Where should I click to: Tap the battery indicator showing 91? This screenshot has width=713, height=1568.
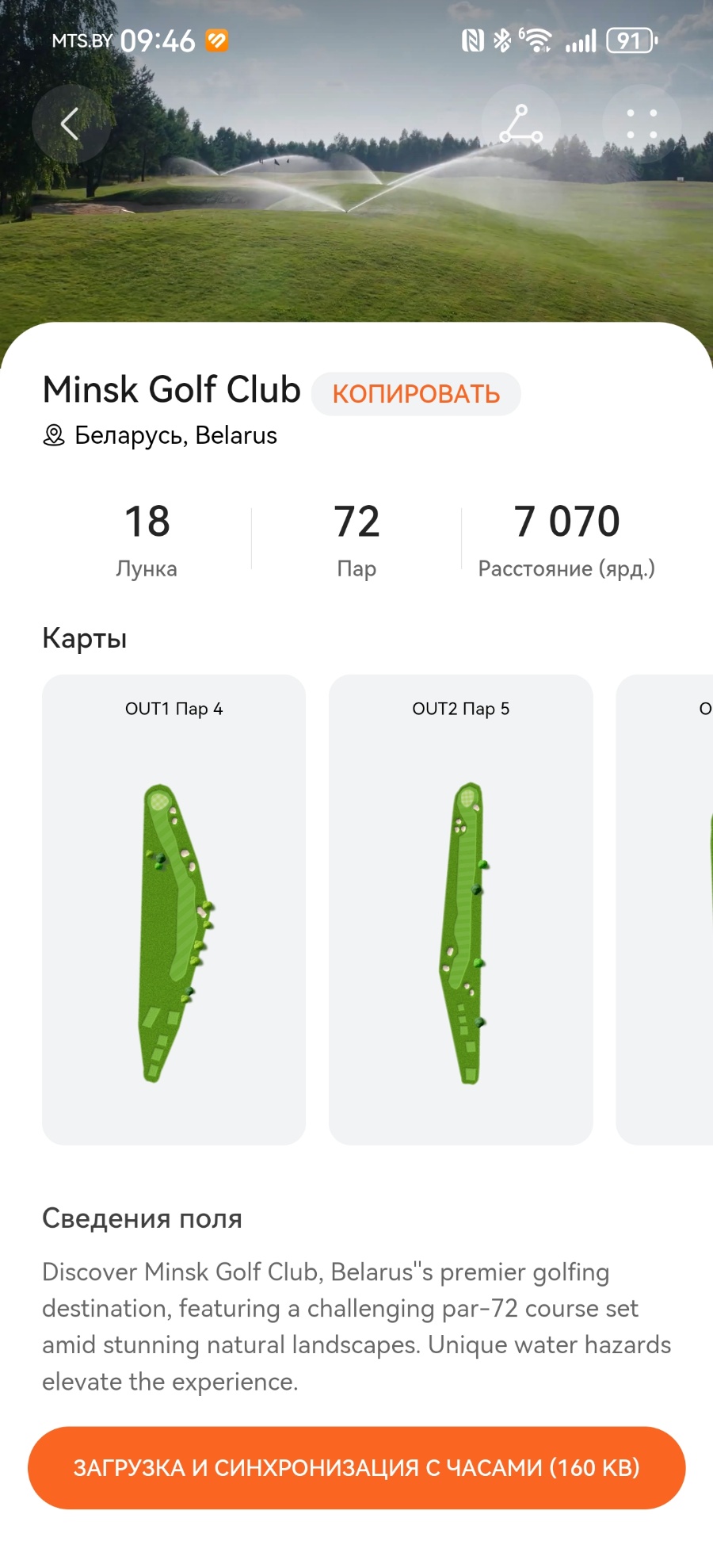631,40
